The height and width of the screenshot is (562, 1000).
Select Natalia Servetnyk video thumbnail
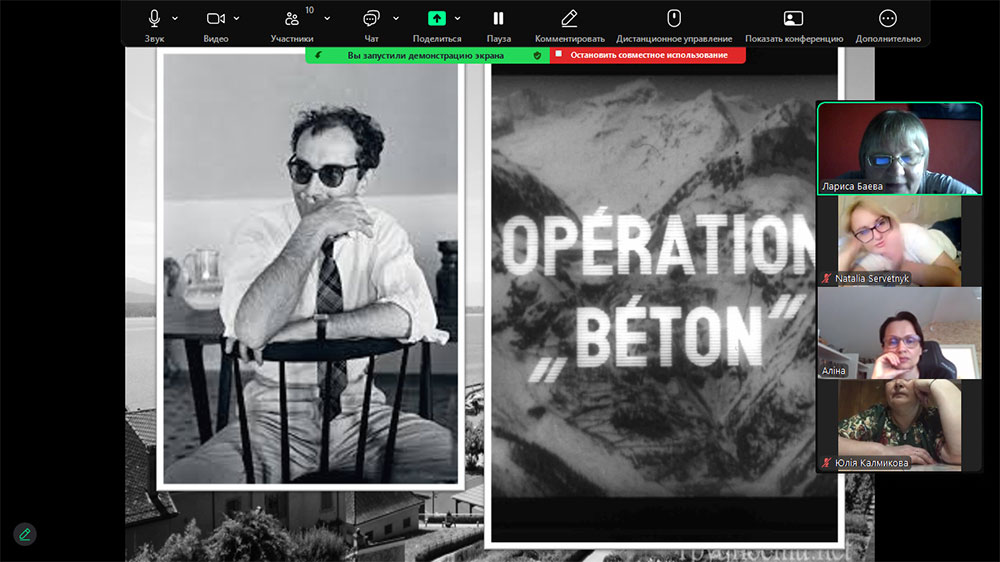(899, 240)
